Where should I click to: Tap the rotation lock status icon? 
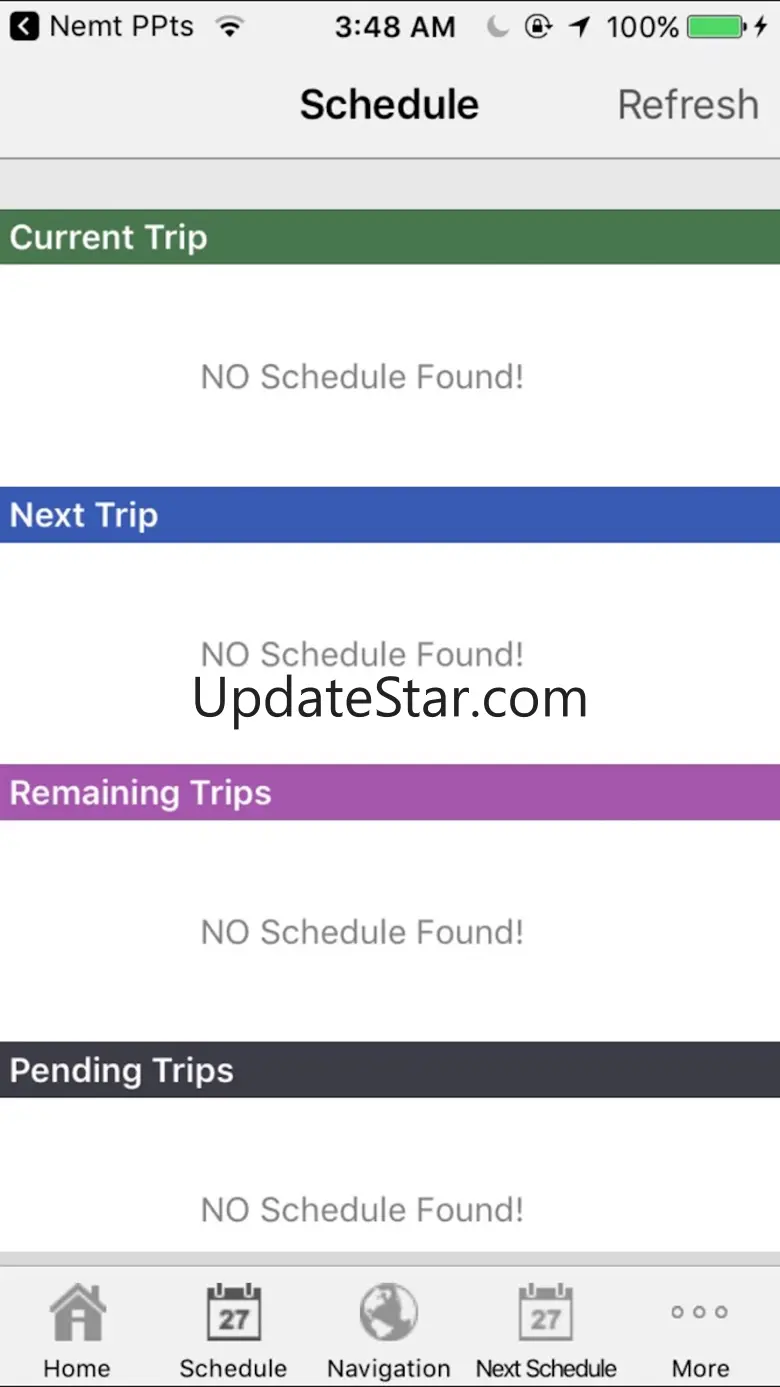click(x=538, y=27)
